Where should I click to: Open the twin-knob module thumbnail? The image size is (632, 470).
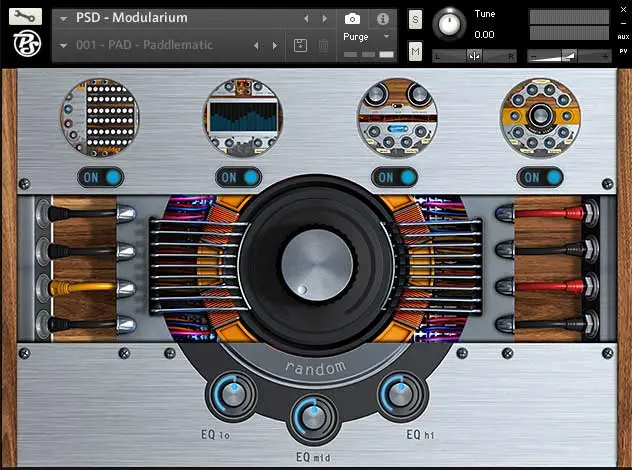click(397, 118)
